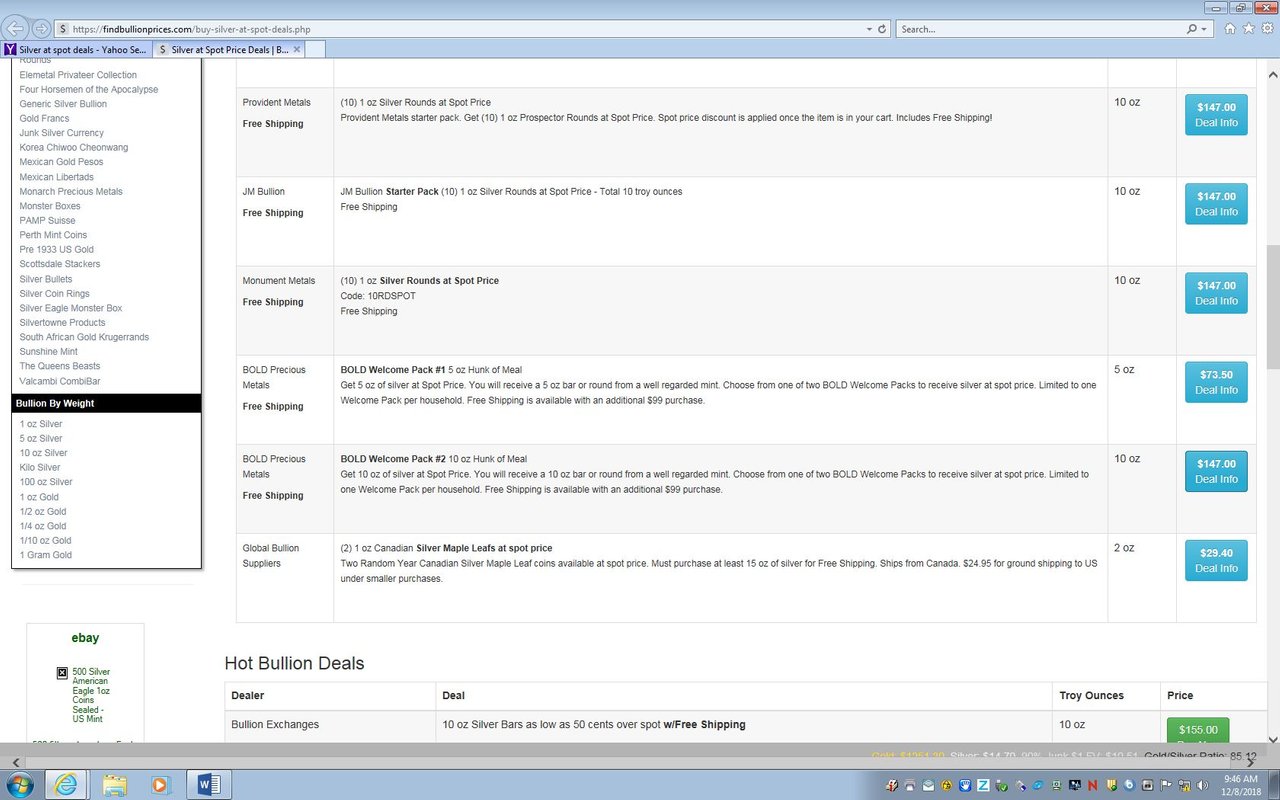Open Kilo Silver weight link

click(x=40, y=468)
